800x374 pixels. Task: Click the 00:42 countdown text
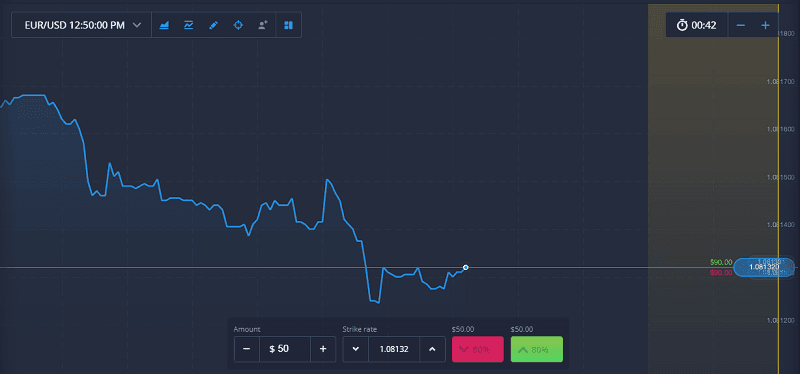click(x=703, y=25)
